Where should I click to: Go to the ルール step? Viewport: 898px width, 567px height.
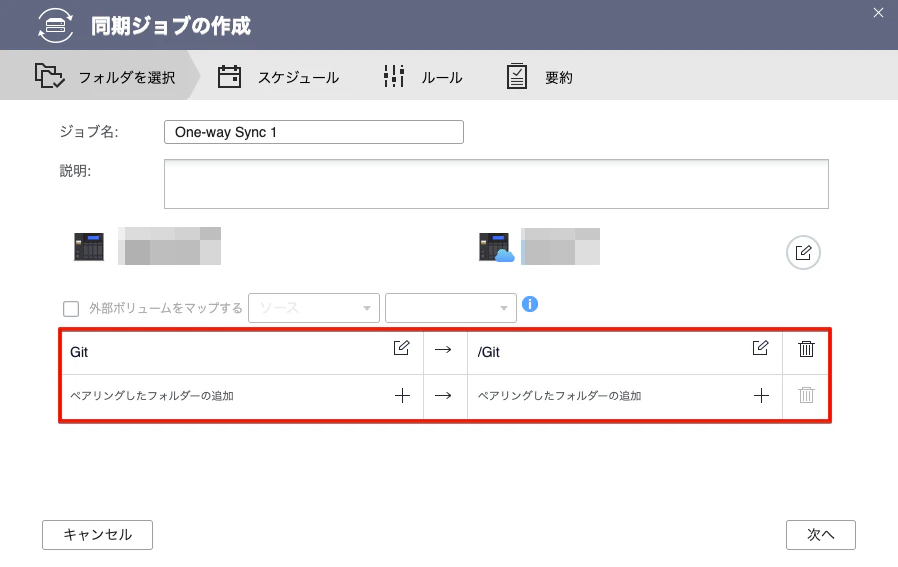442,77
